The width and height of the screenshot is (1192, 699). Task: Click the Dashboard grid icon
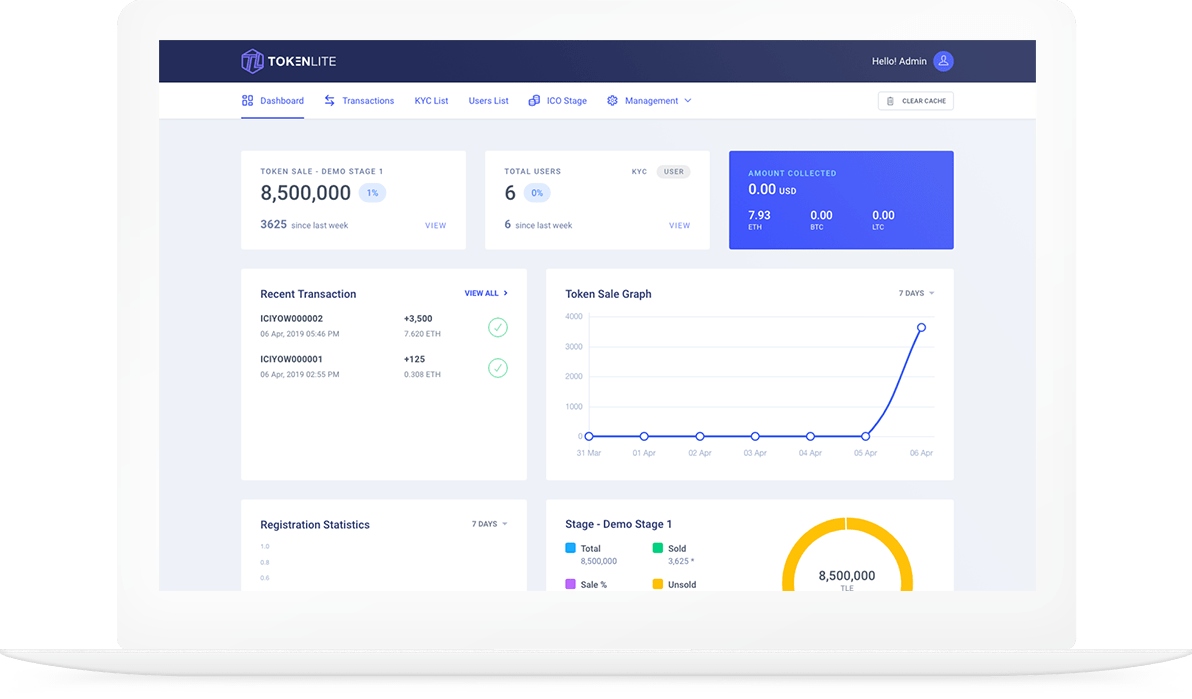pyautogui.click(x=247, y=101)
